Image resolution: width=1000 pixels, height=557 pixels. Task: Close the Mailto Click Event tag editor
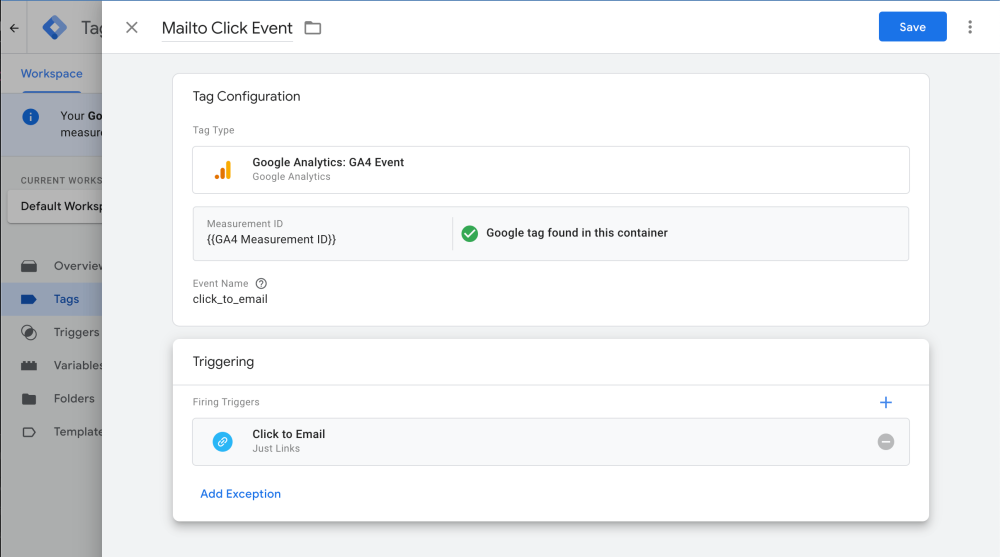(131, 27)
